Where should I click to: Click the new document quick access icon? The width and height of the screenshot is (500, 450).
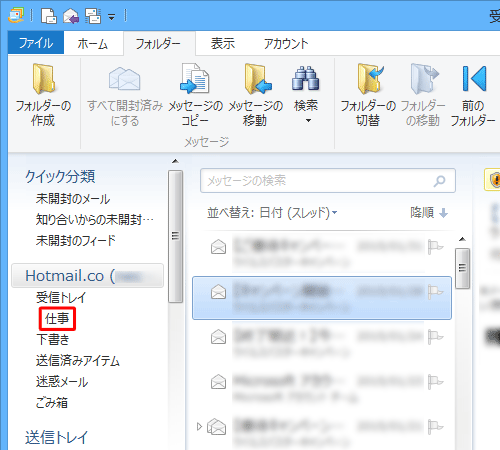(x=49, y=16)
